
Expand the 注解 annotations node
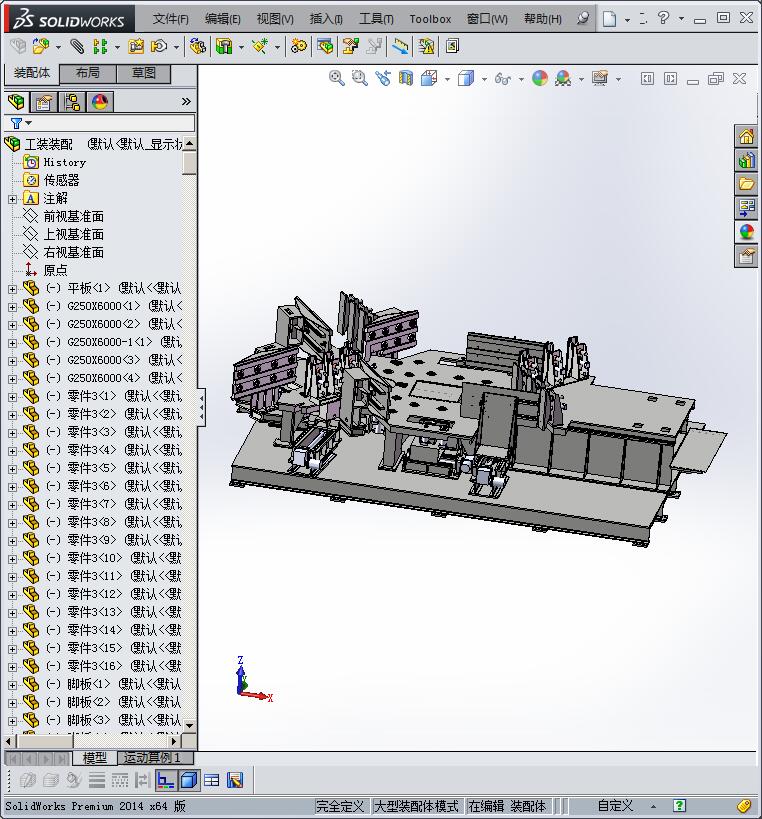pos(12,199)
